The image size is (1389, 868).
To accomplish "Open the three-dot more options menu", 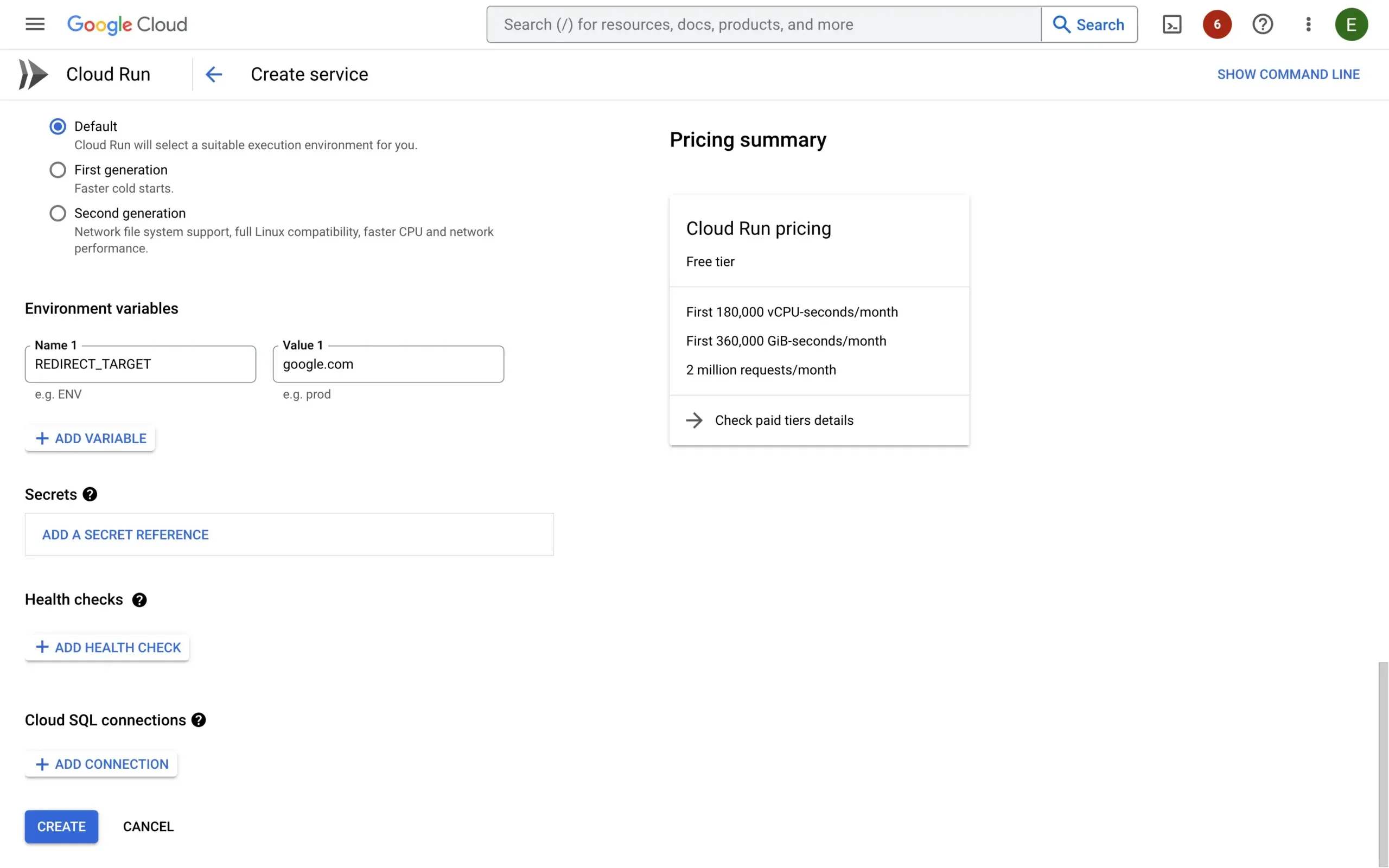I will click(x=1308, y=24).
